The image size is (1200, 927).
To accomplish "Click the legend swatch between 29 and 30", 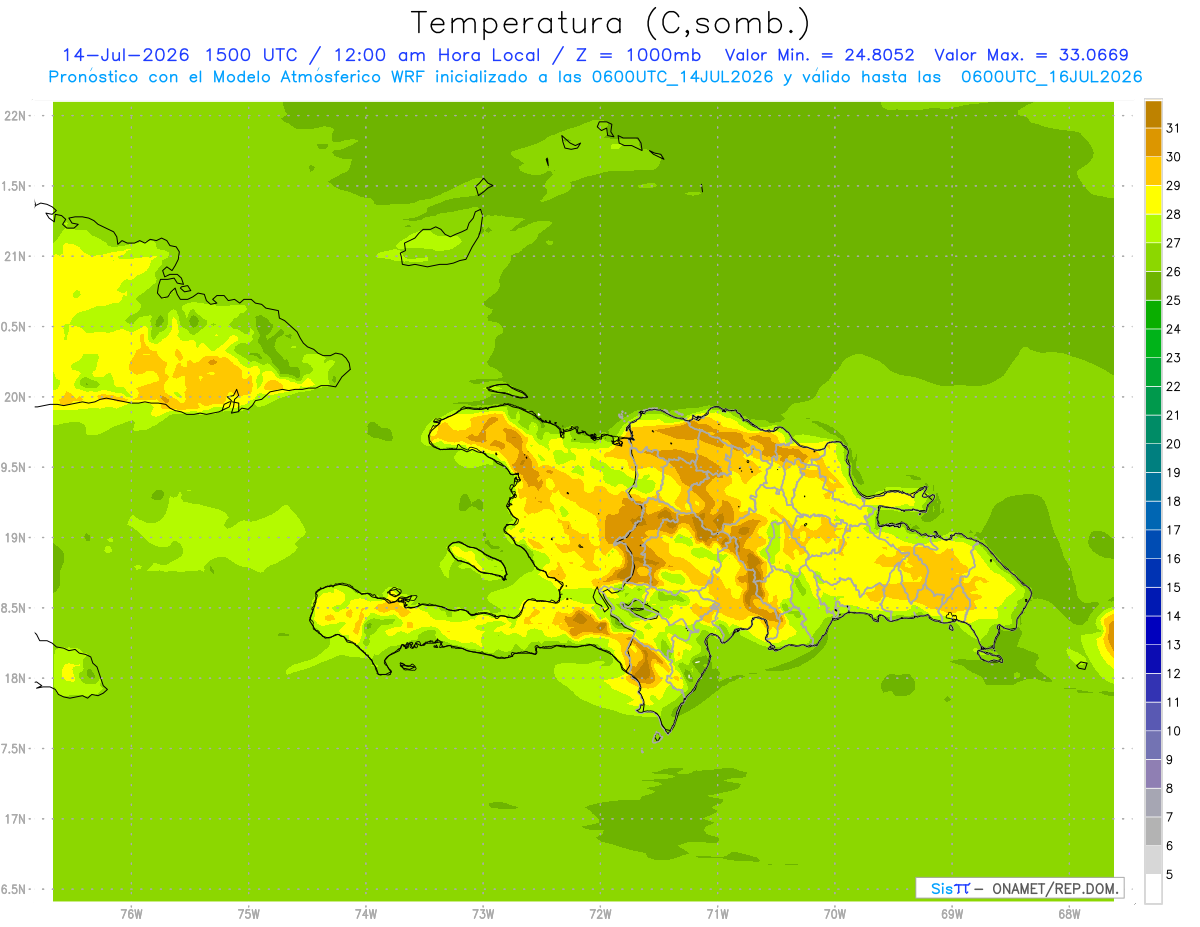I will (1153, 171).
